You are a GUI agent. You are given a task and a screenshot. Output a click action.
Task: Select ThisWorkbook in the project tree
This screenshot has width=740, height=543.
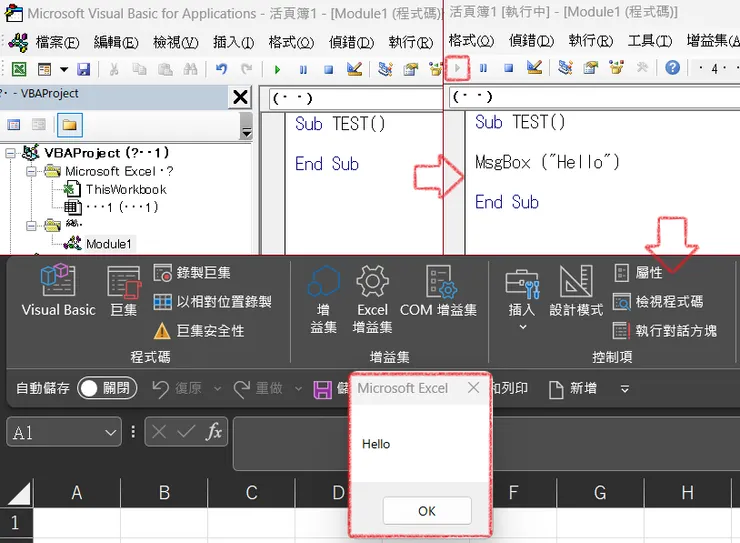pos(126,190)
